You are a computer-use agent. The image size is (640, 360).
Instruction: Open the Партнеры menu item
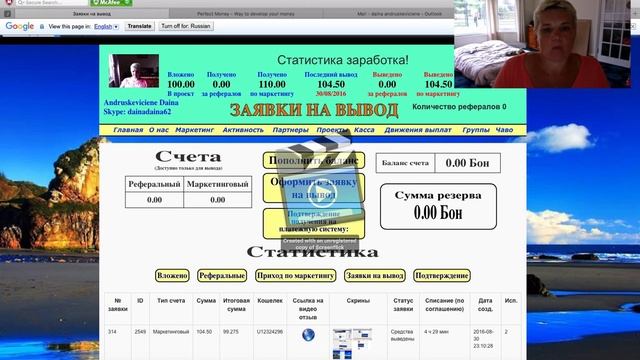[290, 130]
